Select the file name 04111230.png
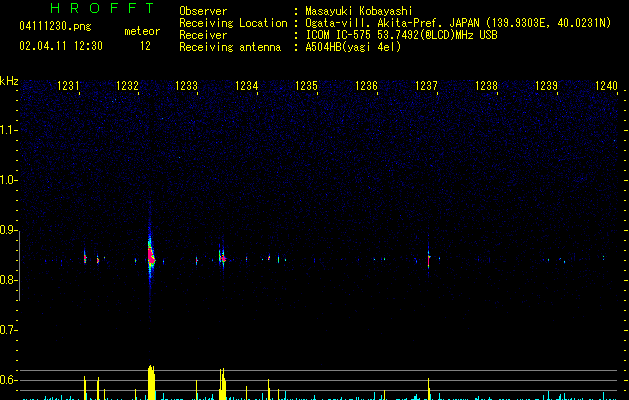The width and height of the screenshot is (629, 400). tap(55, 26)
